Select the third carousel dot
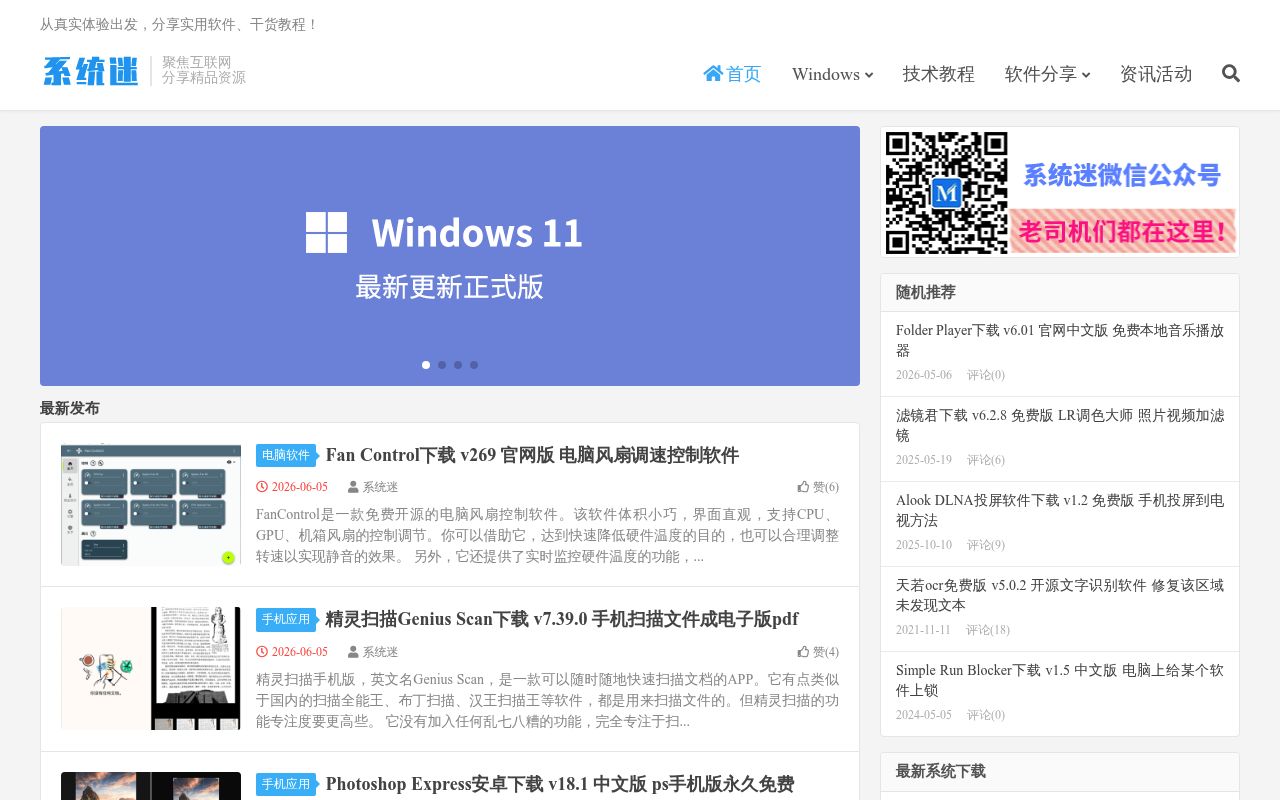 (458, 365)
